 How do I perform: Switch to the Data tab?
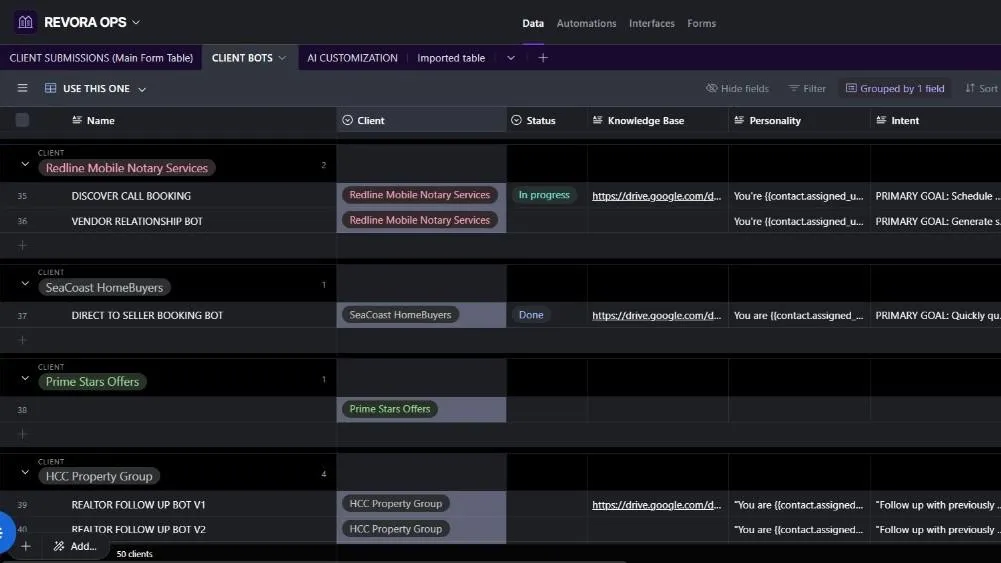coord(533,23)
